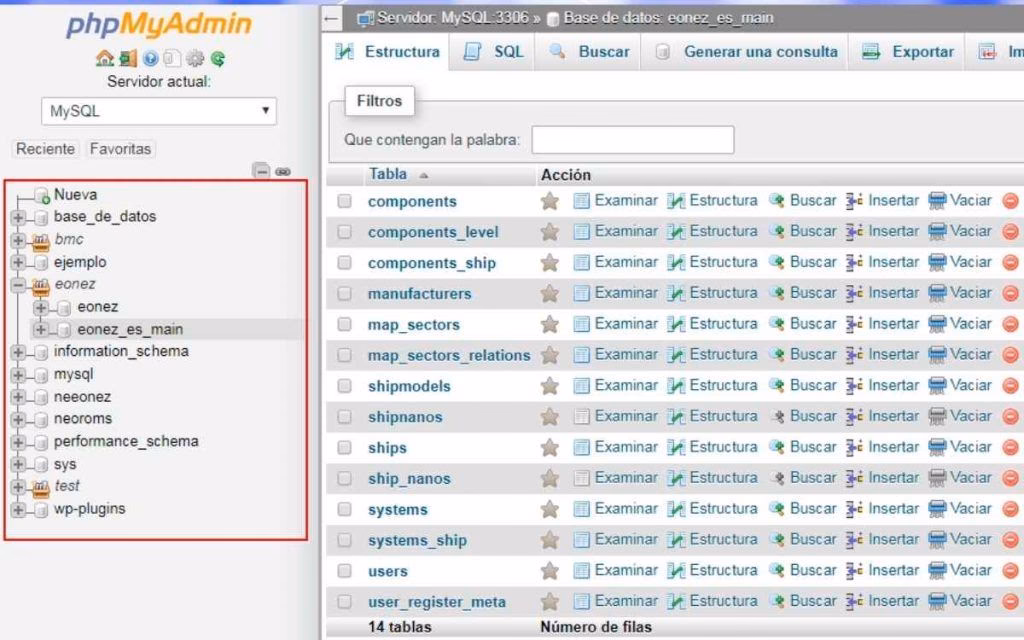Open the Servidor actual MySQL dropdown
The image size is (1024, 640).
[x=159, y=111]
